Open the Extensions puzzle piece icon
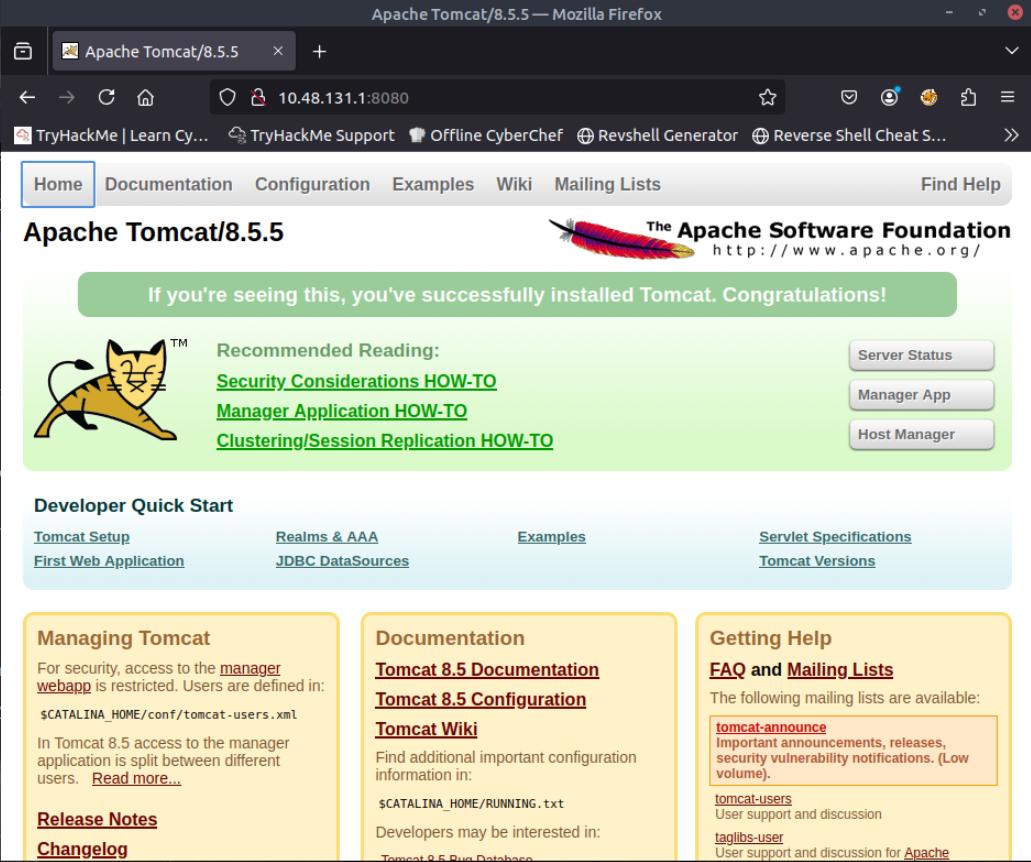1031x862 pixels. 969,97
